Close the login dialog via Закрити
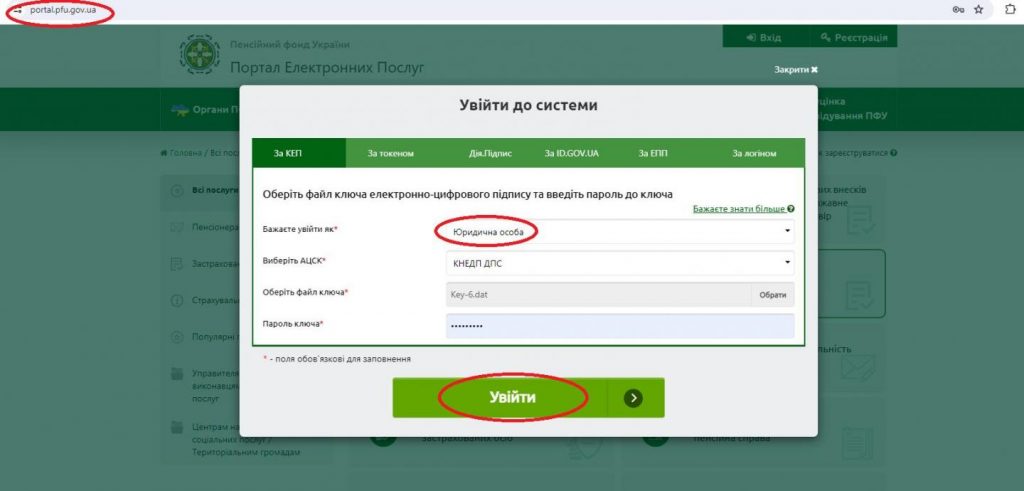Image resolution: width=1024 pixels, height=491 pixels. 795,70
